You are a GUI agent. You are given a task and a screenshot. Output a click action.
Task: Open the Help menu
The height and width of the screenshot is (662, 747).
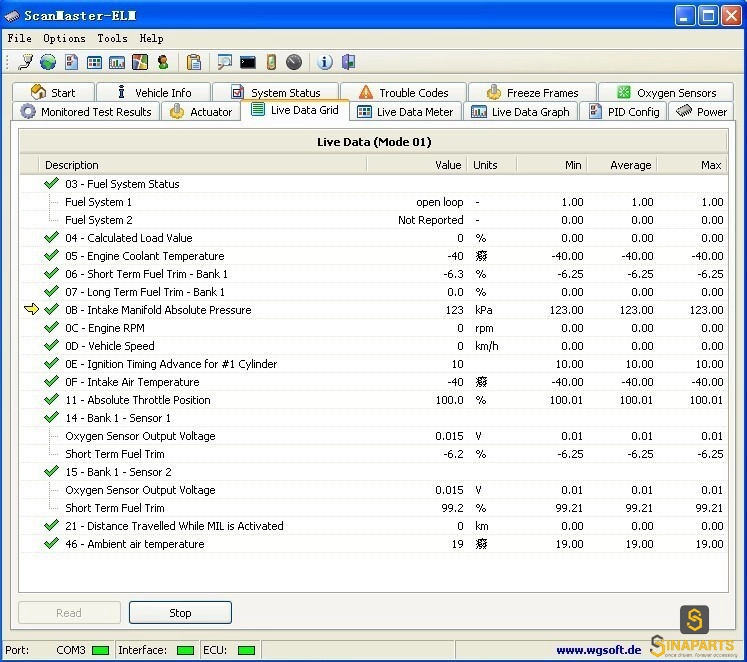[x=151, y=39]
